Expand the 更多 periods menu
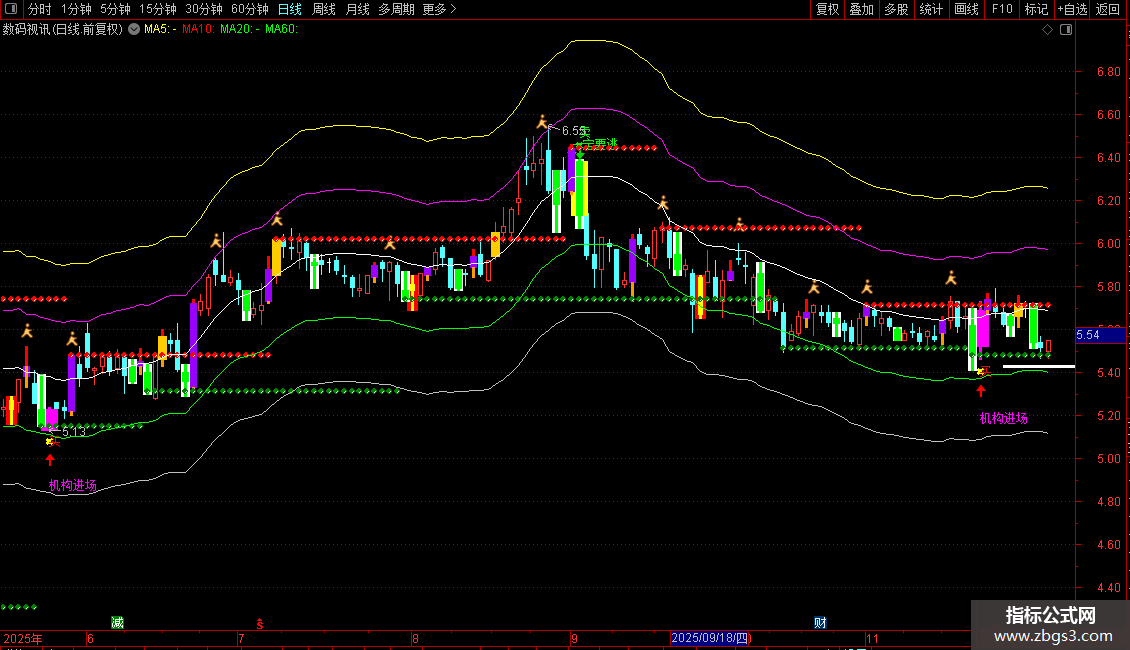The image size is (1130, 650). pos(439,10)
